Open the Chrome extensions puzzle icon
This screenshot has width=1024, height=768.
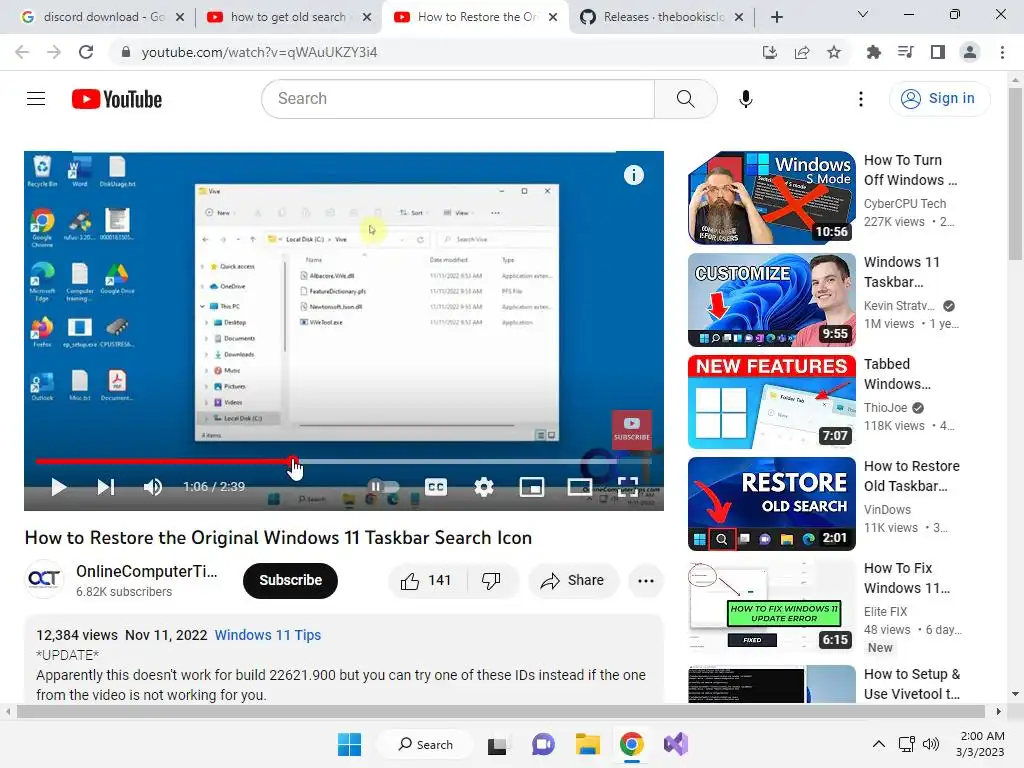click(873, 52)
